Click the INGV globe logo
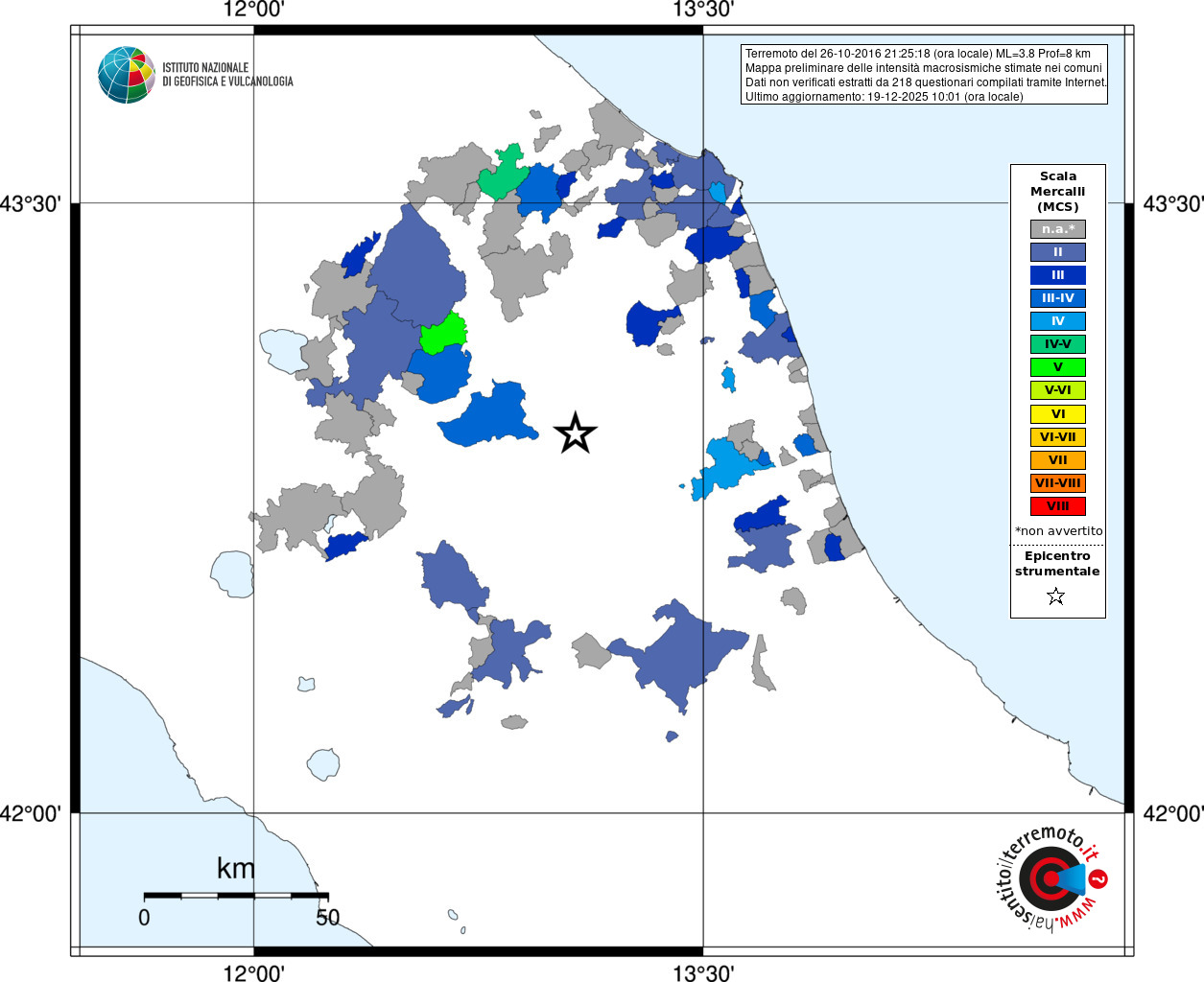Screen dimensions: 1204x982 127,75
